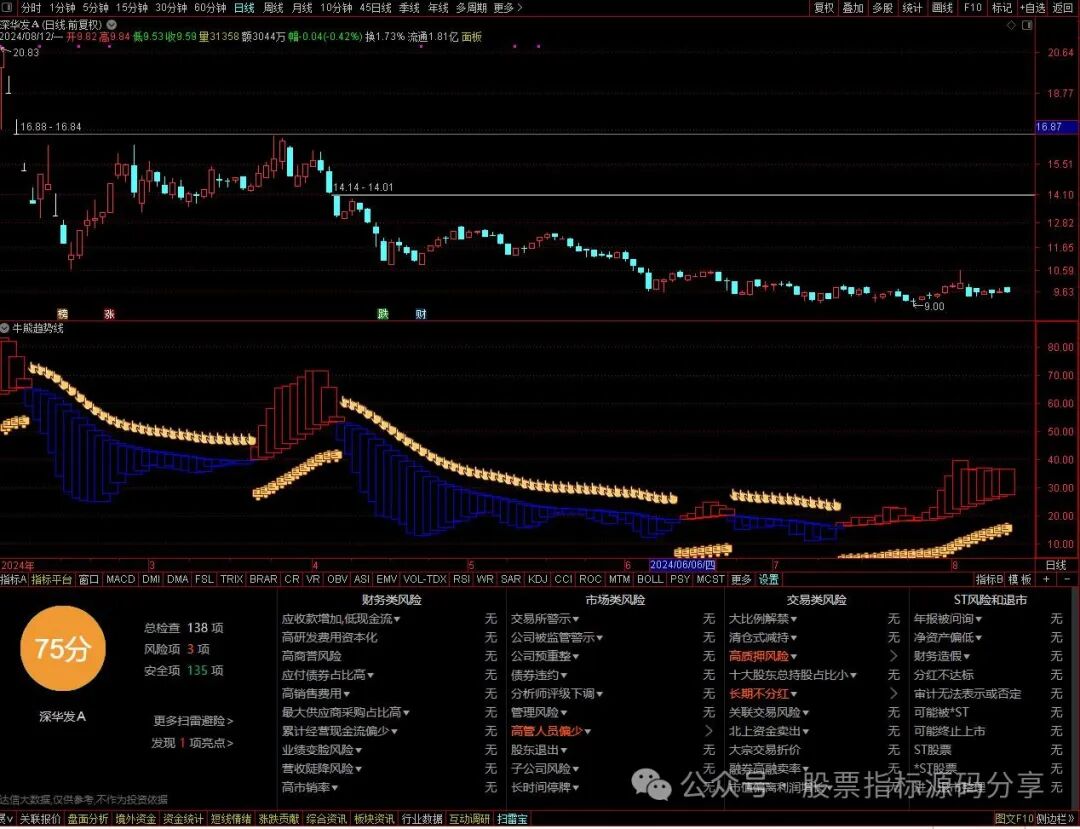This screenshot has width=1080, height=829.
Task: Click the 图文F10 button
Action: click(1015, 819)
